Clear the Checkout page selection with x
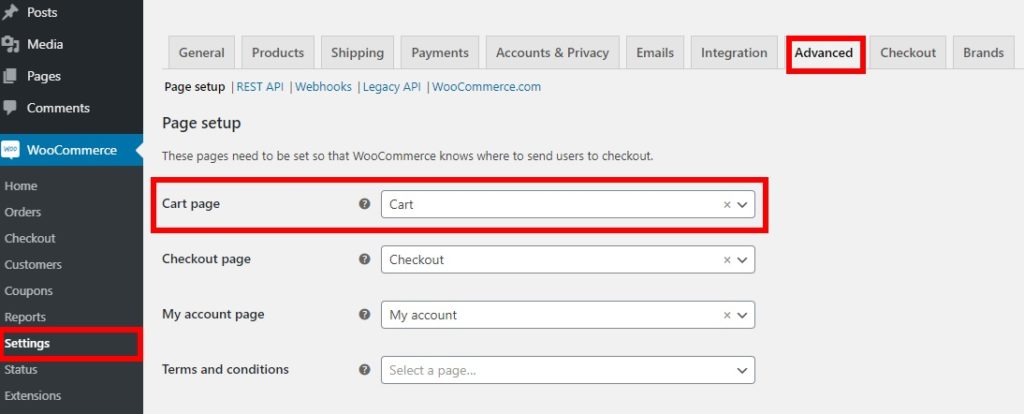 click(x=727, y=260)
